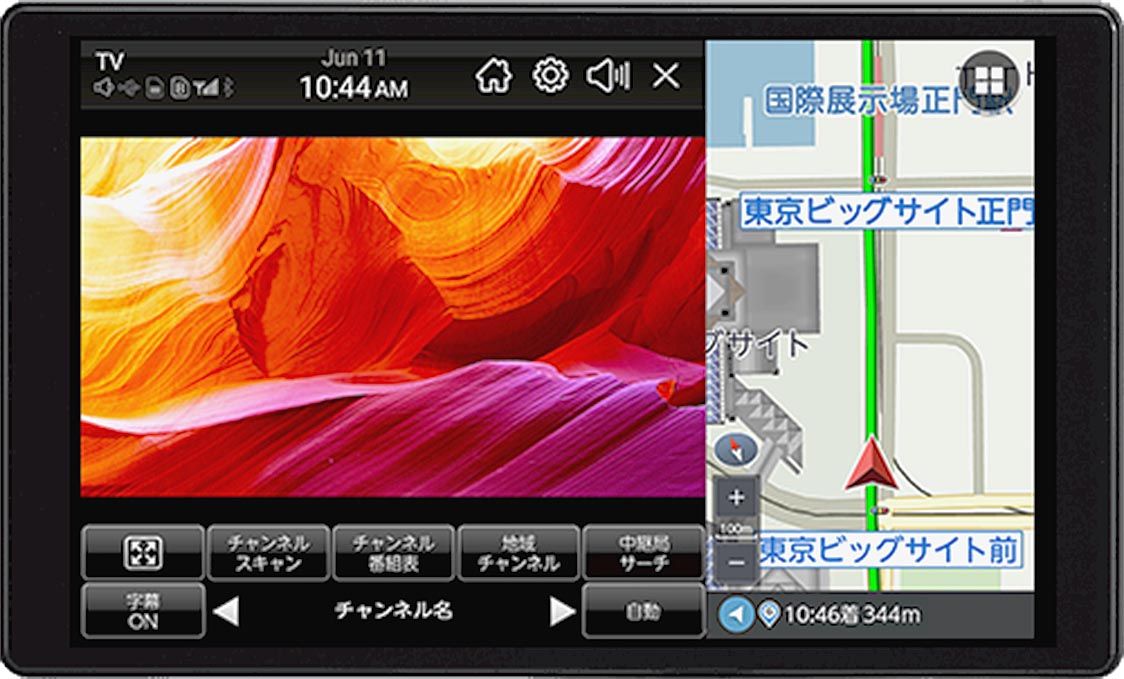Start チャンネルスキャン channel scan
Screen dimensions: 1124x679
click(268, 553)
